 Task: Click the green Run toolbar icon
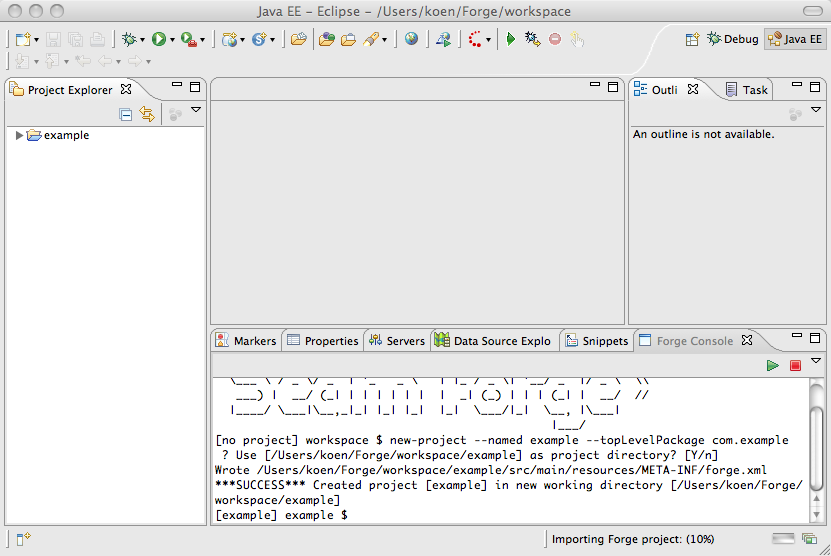pyautogui.click(x=159, y=39)
